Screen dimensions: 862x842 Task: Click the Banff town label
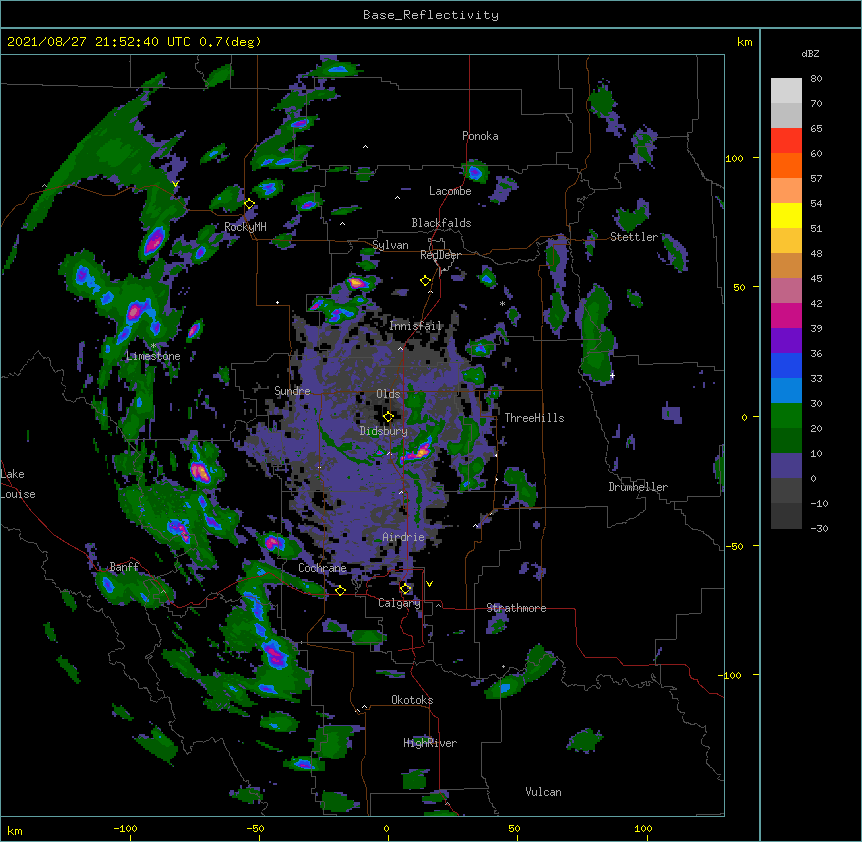point(124,567)
